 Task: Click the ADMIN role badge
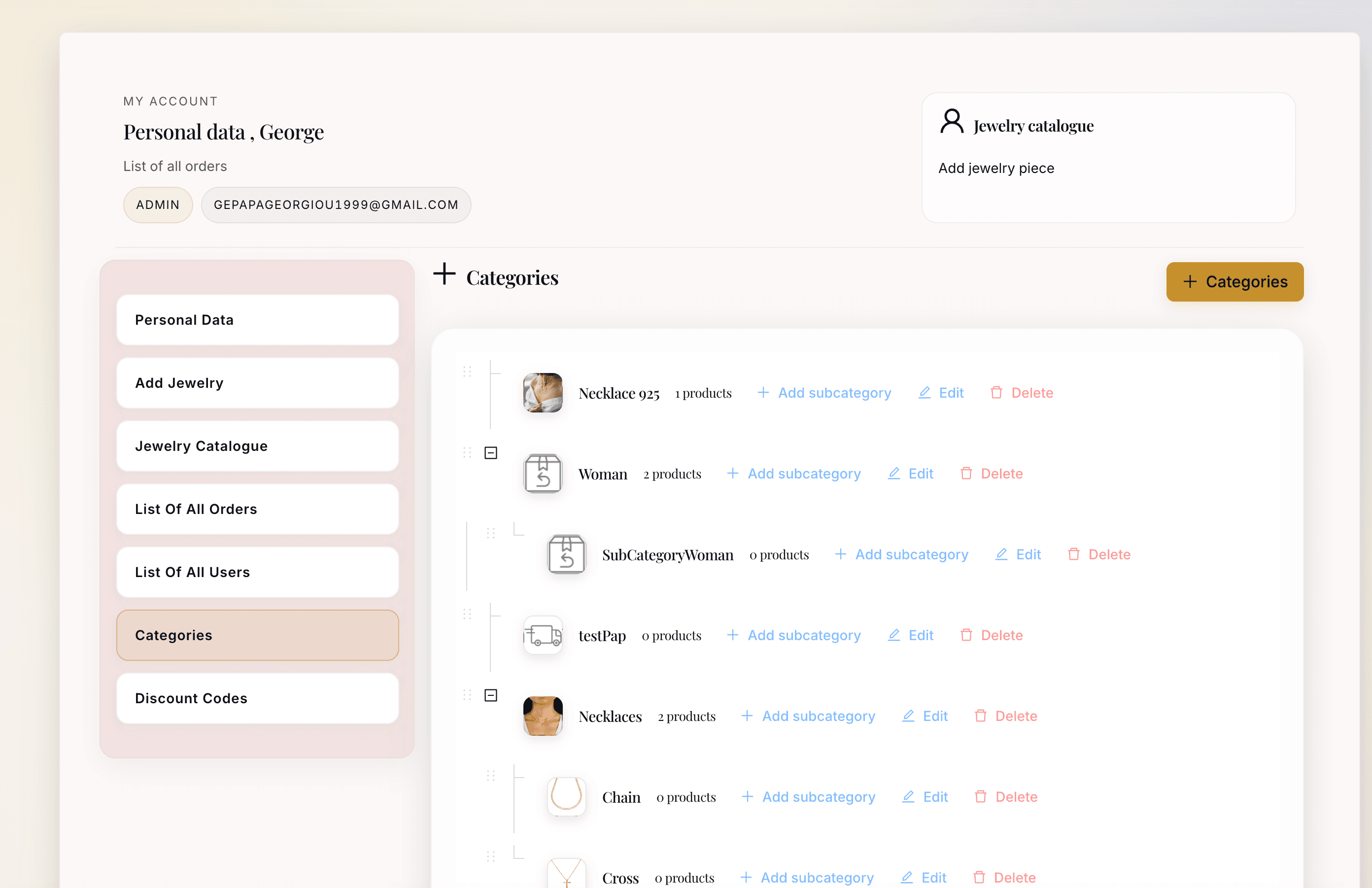coord(157,205)
